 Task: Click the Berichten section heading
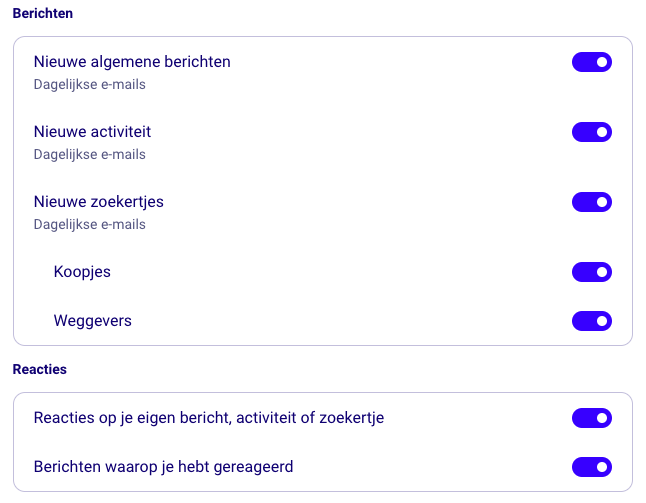click(42, 14)
